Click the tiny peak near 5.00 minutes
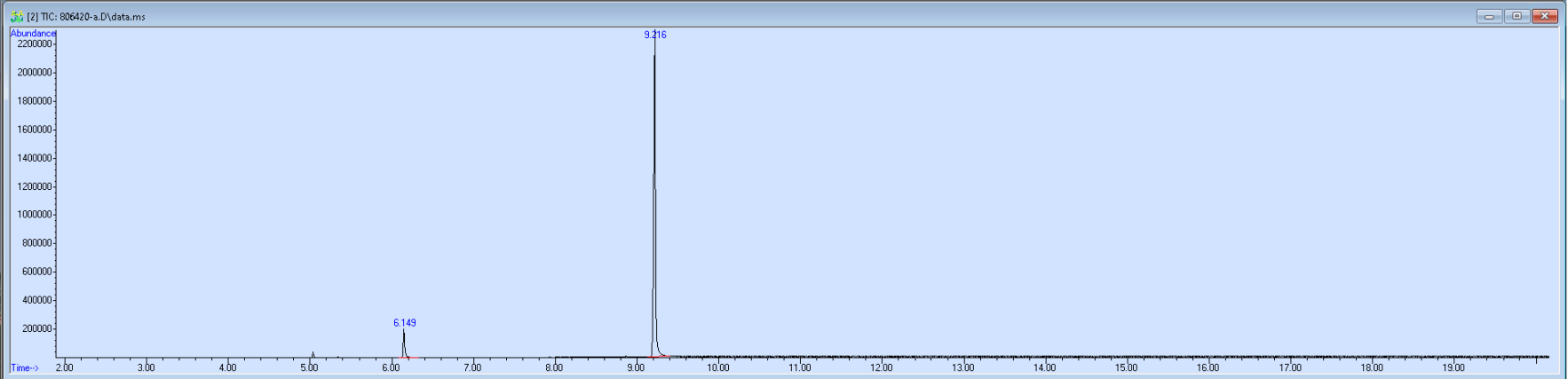1568x379 pixels. (x=313, y=354)
